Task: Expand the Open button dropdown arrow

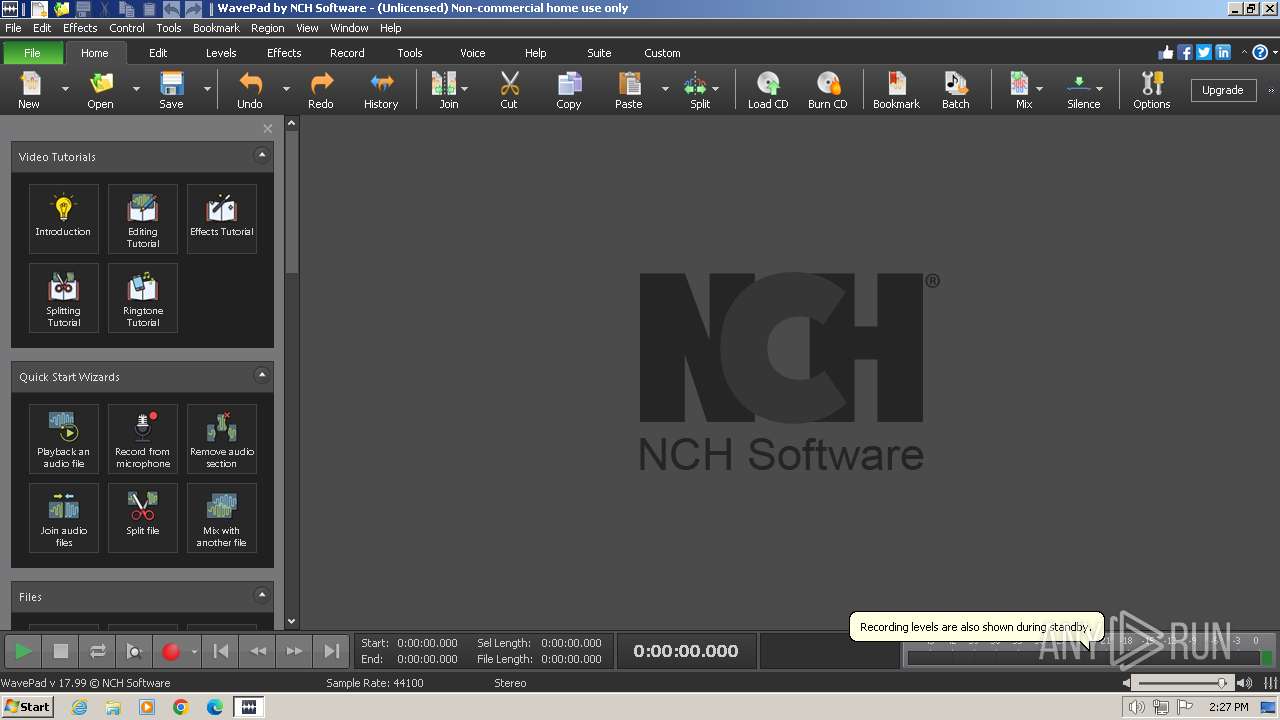Action: pos(136,89)
